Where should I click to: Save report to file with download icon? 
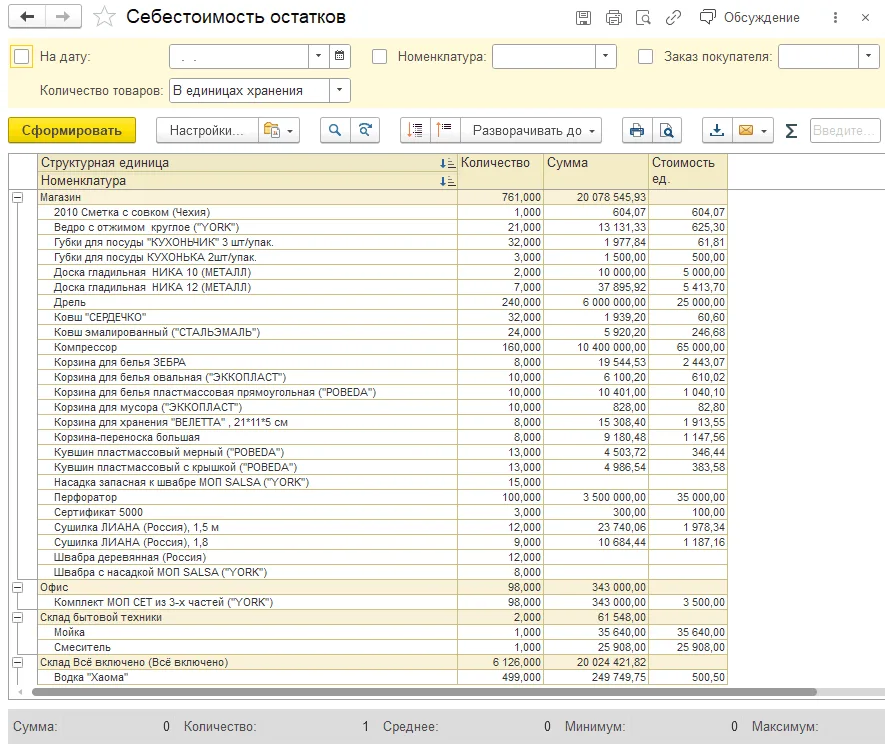(x=717, y=130)
